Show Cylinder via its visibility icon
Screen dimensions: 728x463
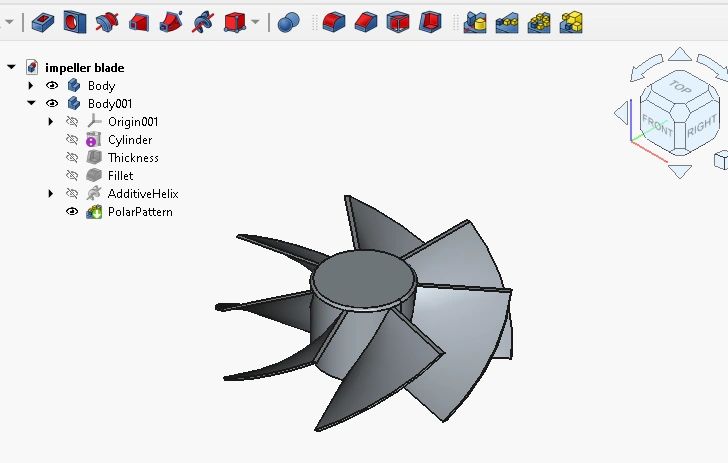pyautogui.click(x=72, y=139)
